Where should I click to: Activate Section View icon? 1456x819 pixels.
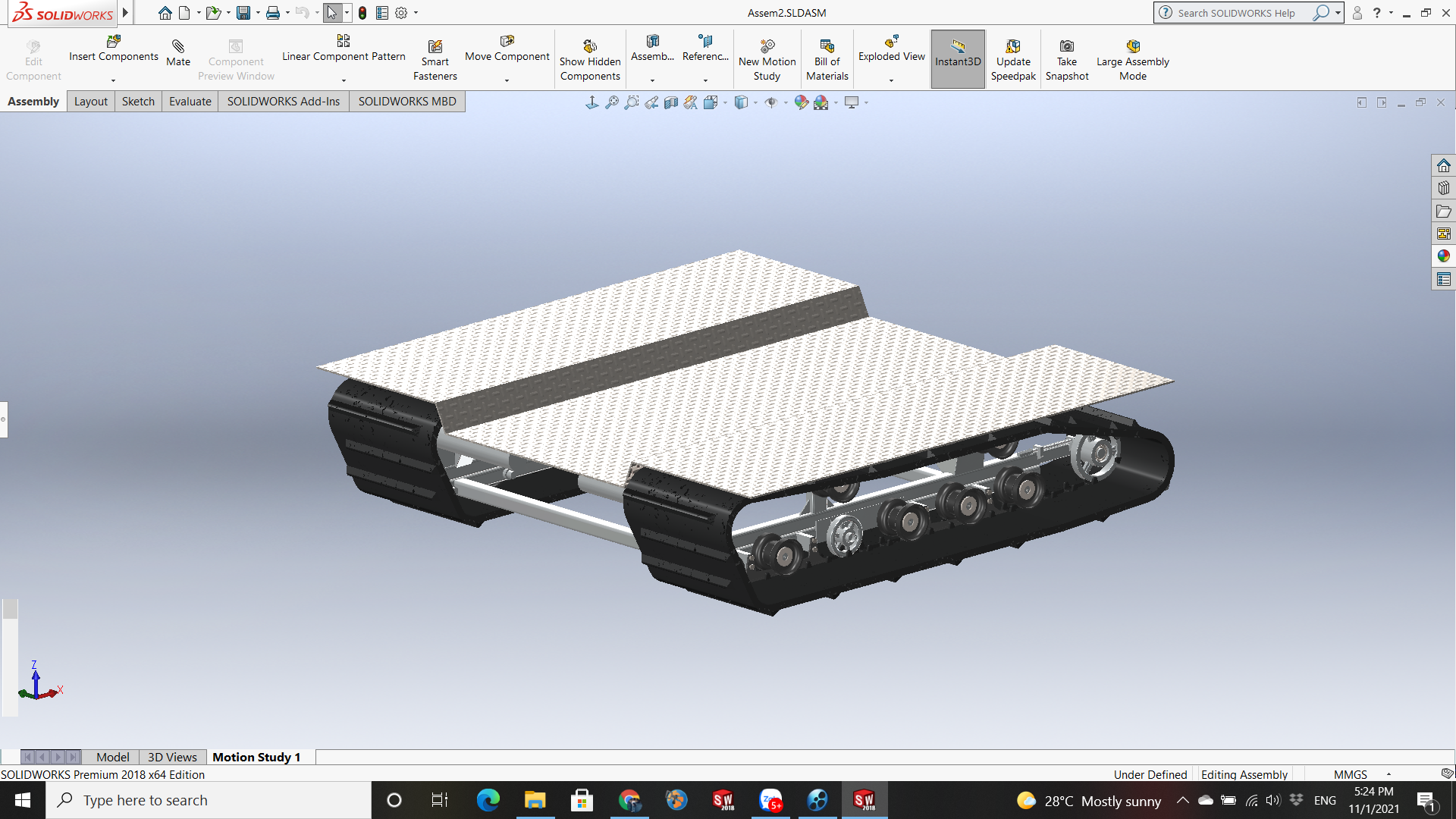(x=671, y=102)
